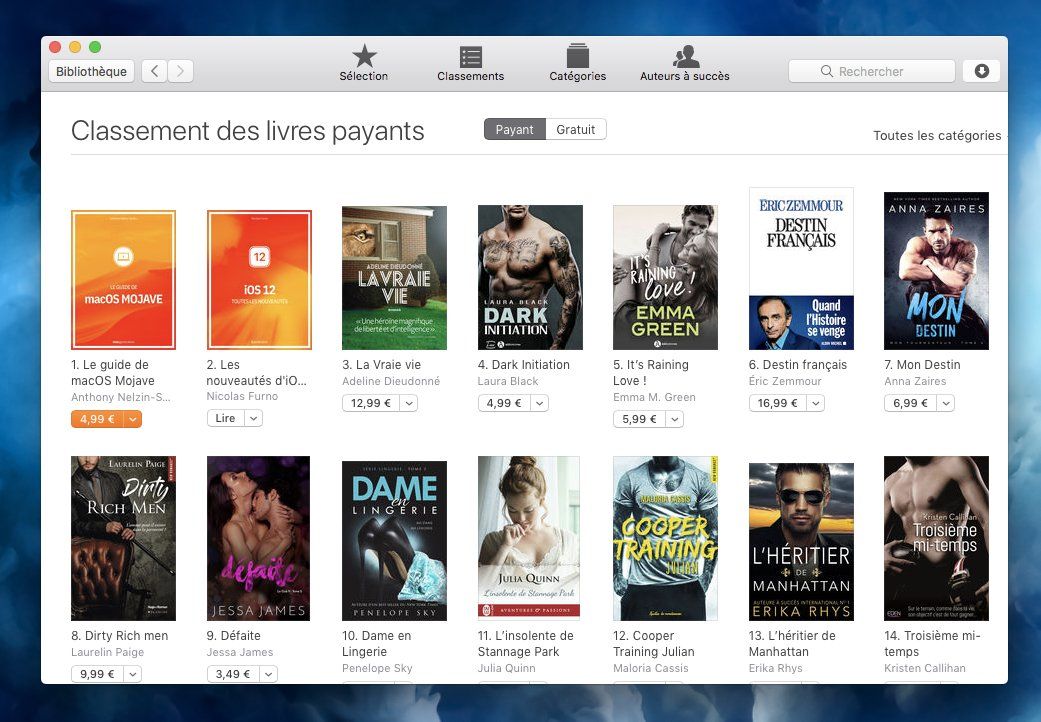Buy macOS Mojave guide for 4,99 €
The width and height of the screenshot is (1041, 722).
click(x=97, y=419)
